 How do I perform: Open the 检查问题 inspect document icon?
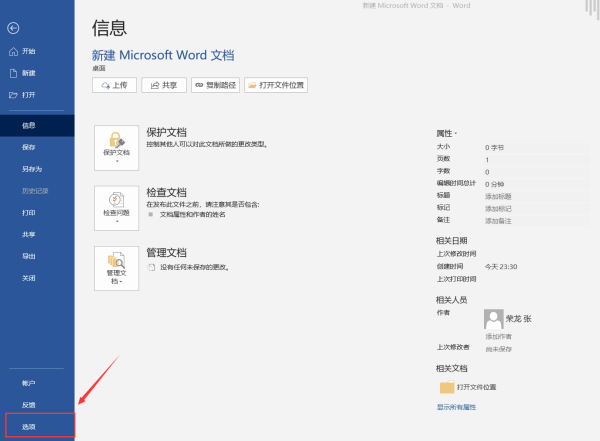click(x=117, y=206)
